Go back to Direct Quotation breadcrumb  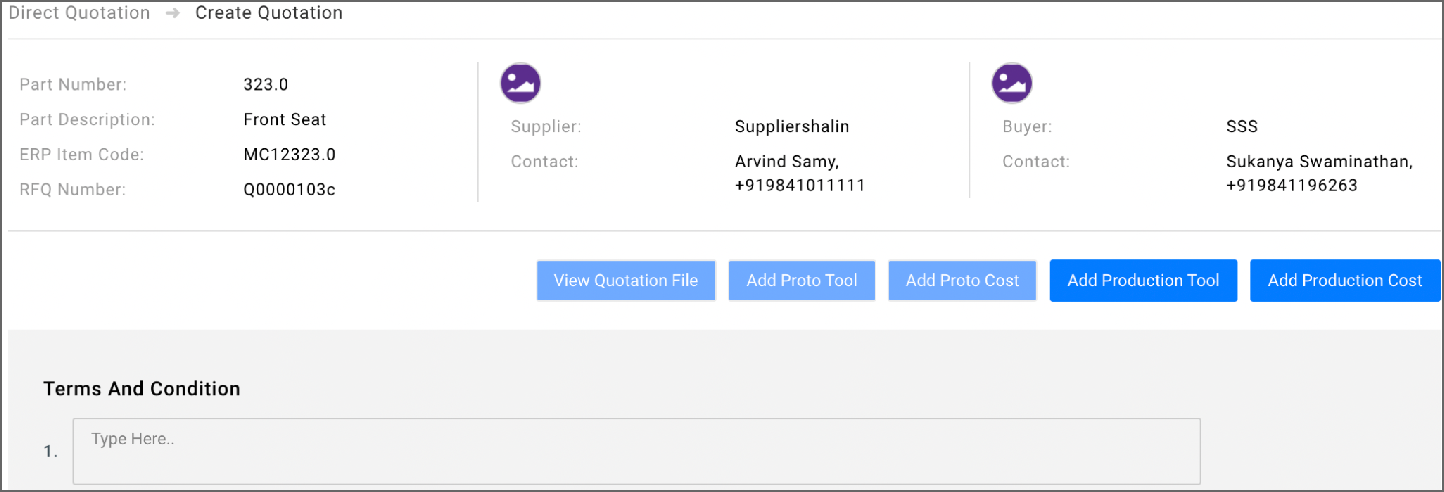pyautogui.click(x=79, y=14)
